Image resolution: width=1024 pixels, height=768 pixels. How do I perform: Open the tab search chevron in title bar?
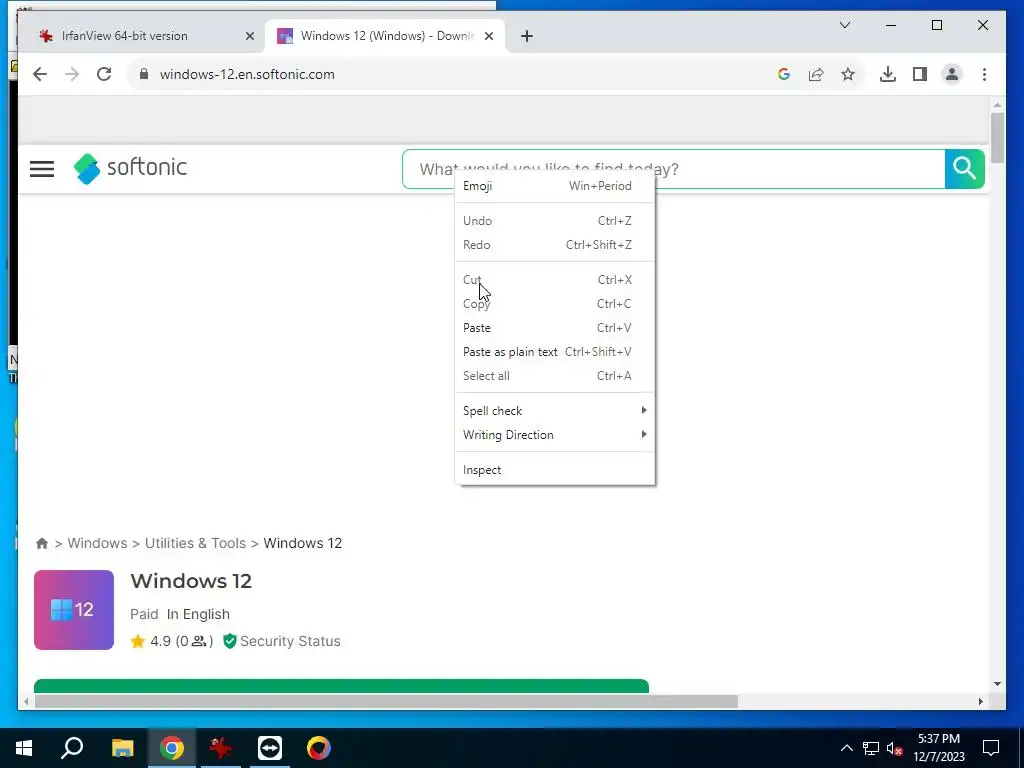844,25
